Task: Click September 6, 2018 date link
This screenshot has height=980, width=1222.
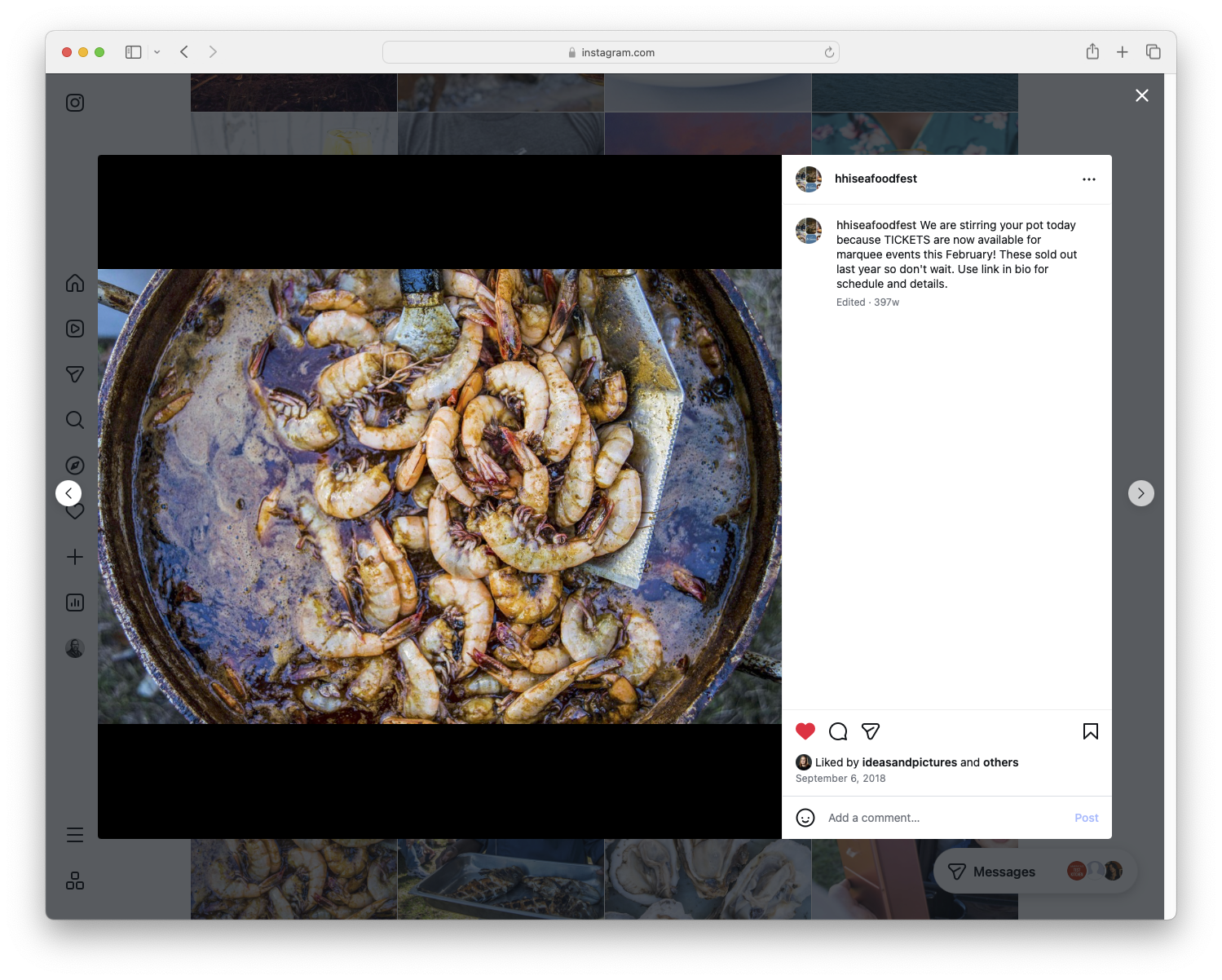Action: (x=840, y=779)
